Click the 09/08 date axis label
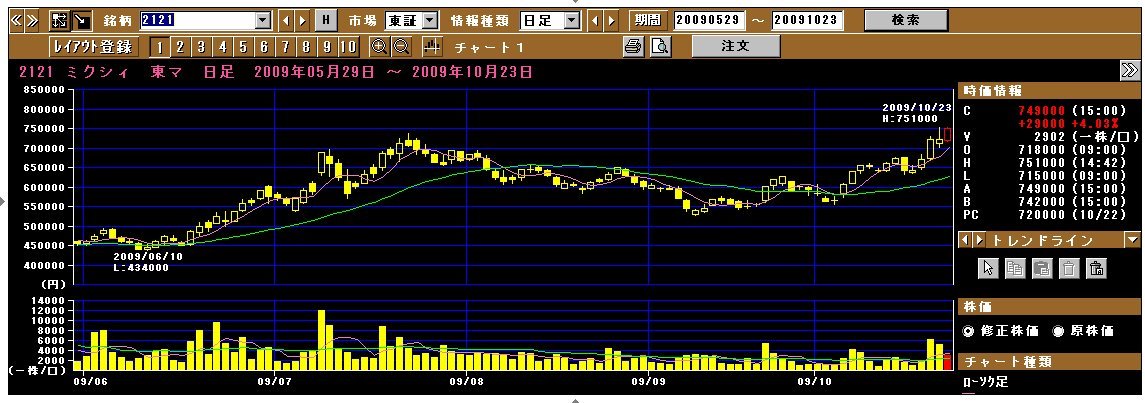Screen dimensions: 1145x403 pos(467,380)
